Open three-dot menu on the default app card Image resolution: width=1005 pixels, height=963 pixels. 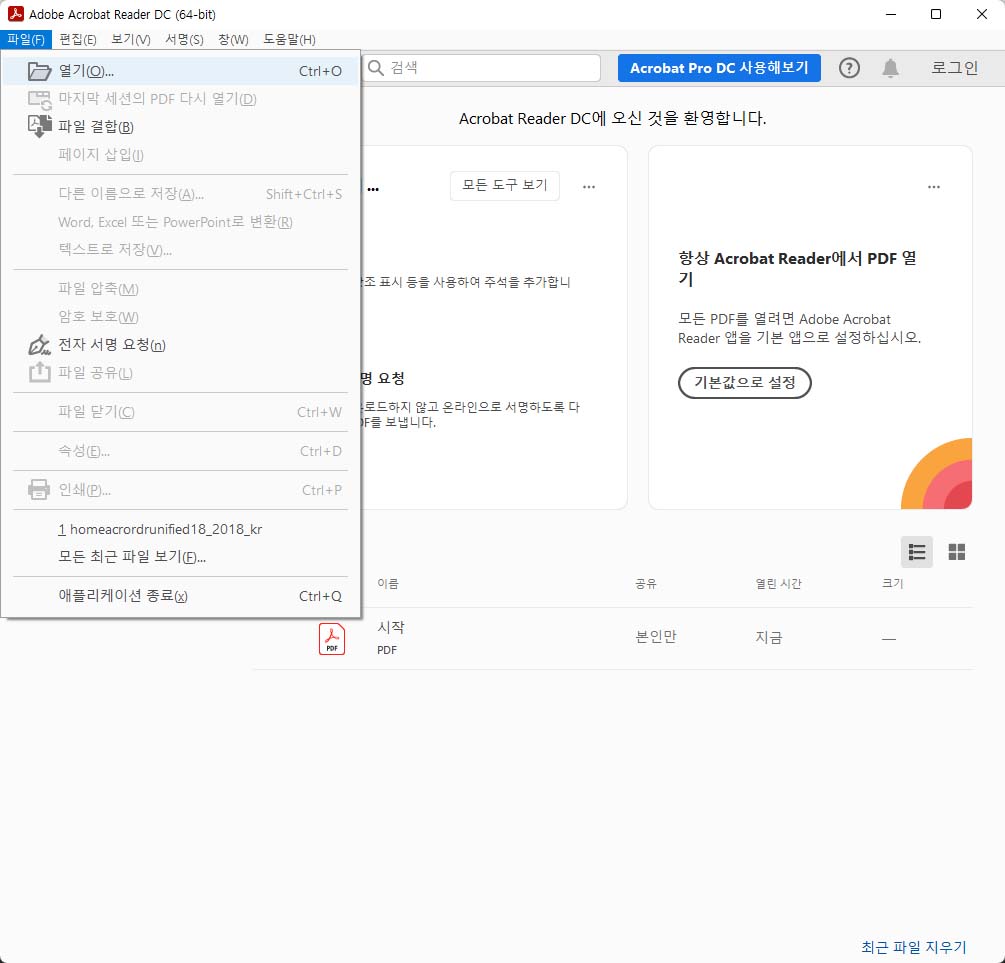point(934,187)
